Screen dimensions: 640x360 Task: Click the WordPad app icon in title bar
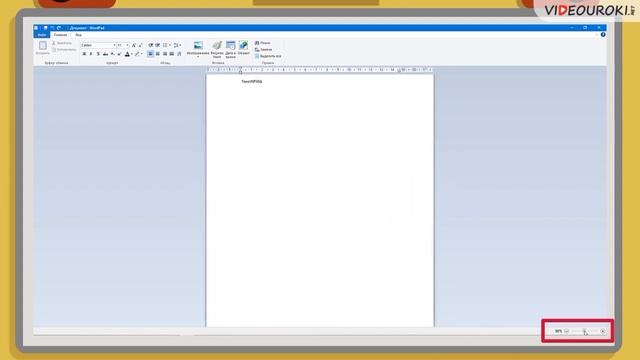tap(36, 28)
